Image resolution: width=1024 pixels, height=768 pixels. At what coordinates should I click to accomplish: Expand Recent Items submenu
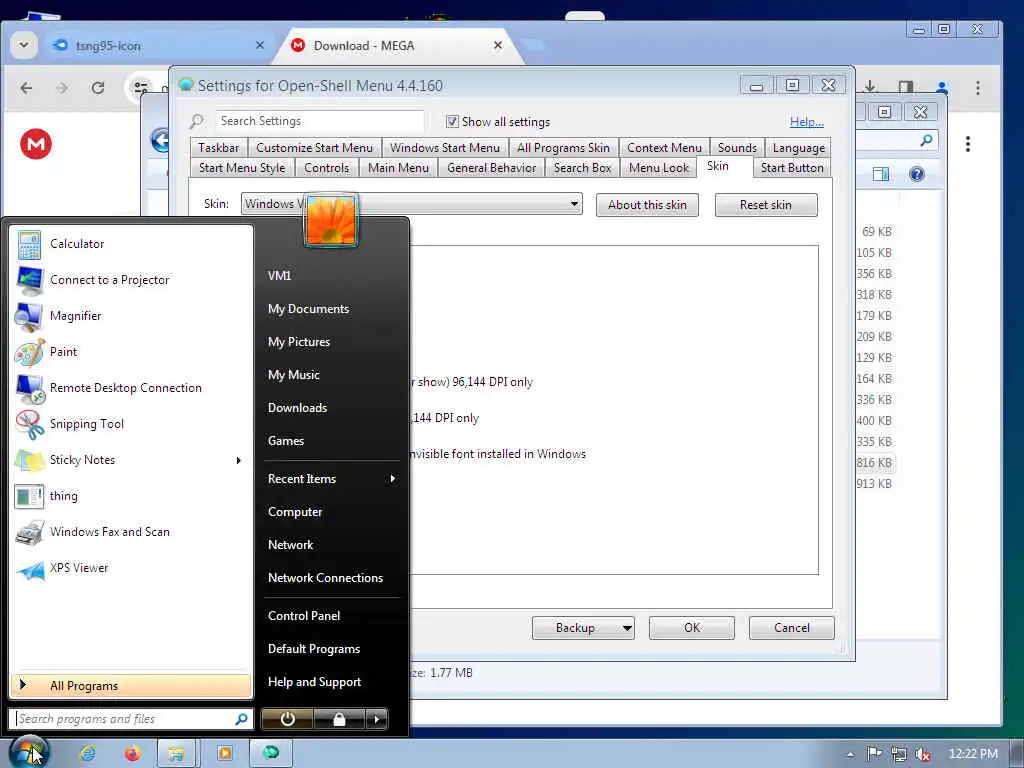[392, 479]
